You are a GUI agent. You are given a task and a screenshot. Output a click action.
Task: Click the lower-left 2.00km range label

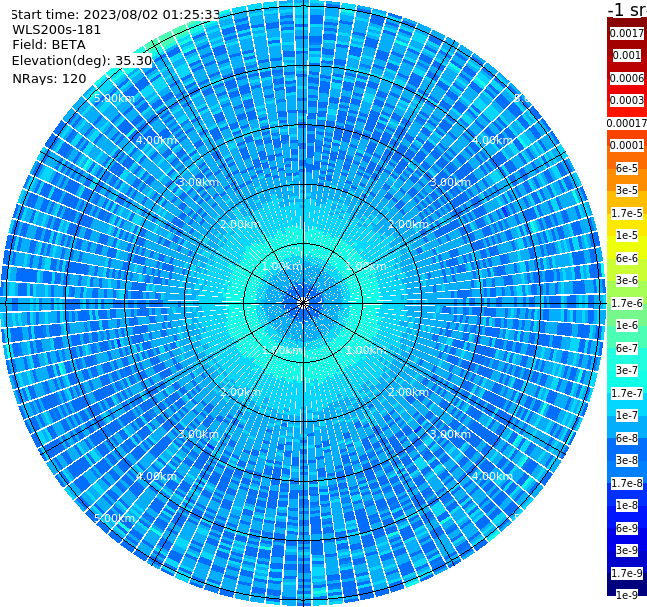point(241,392)
